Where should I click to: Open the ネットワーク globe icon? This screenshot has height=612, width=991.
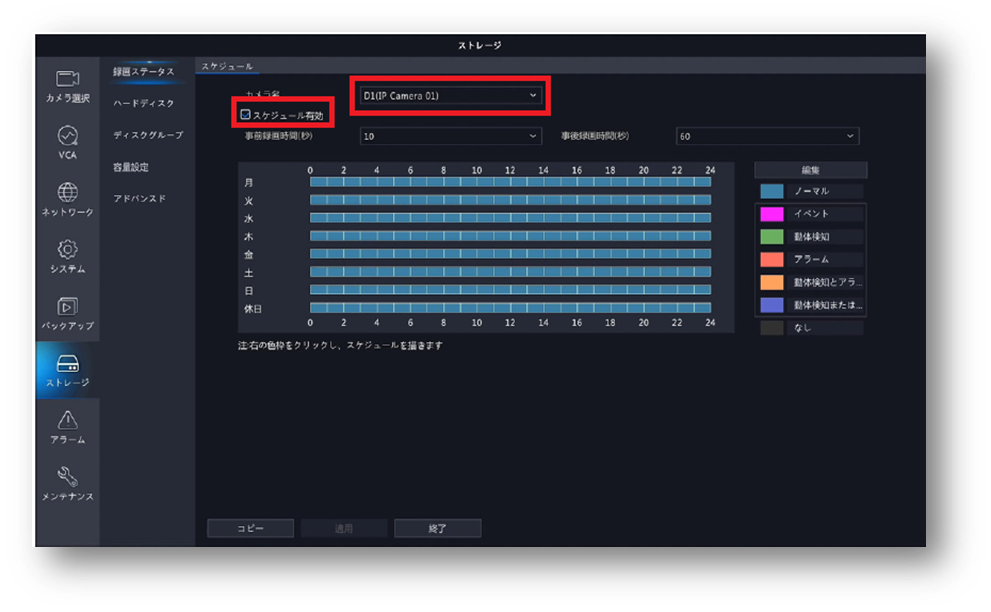[67, 192]
